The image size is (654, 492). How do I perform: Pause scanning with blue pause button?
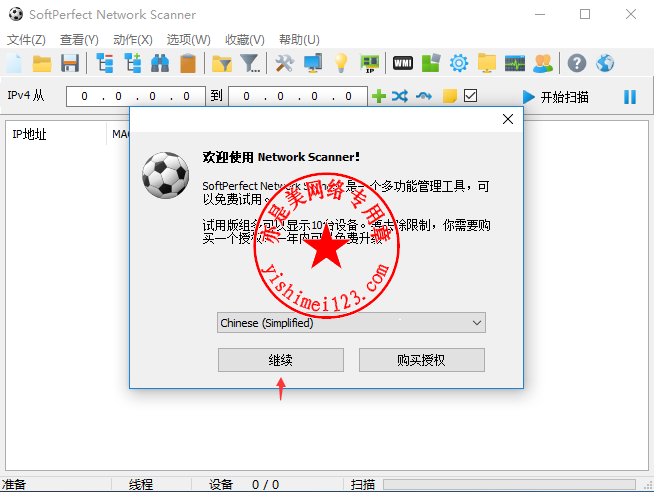pyautogui.click(x=630, y=97)
